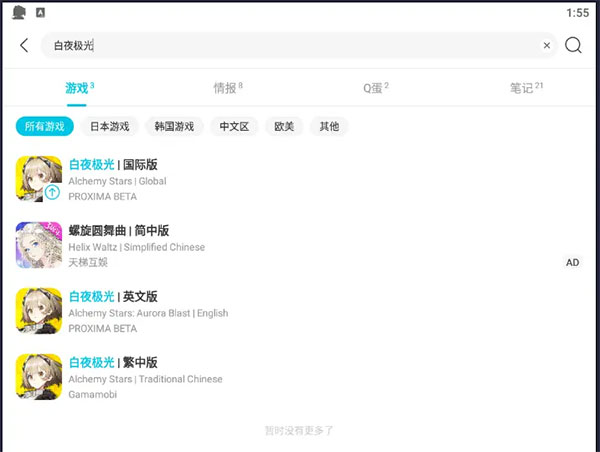Open the 螺旋圆舞曲 game icon
Viewport: 600px width, 452px height.
tap(39, 245)
